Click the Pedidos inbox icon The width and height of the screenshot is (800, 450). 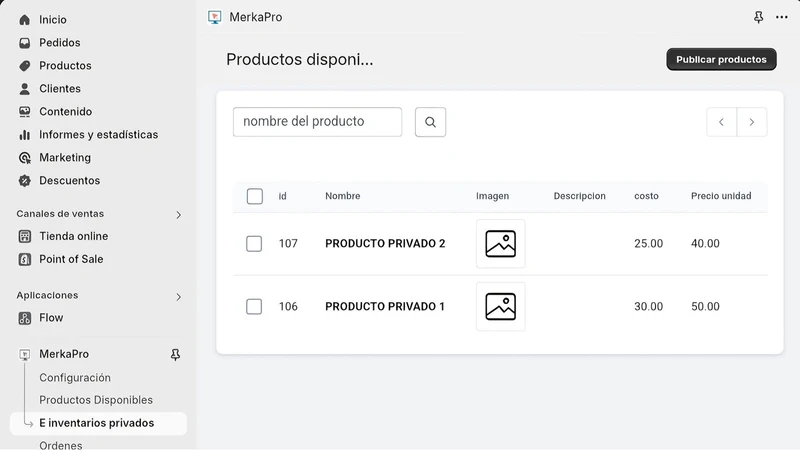(24, 43)
